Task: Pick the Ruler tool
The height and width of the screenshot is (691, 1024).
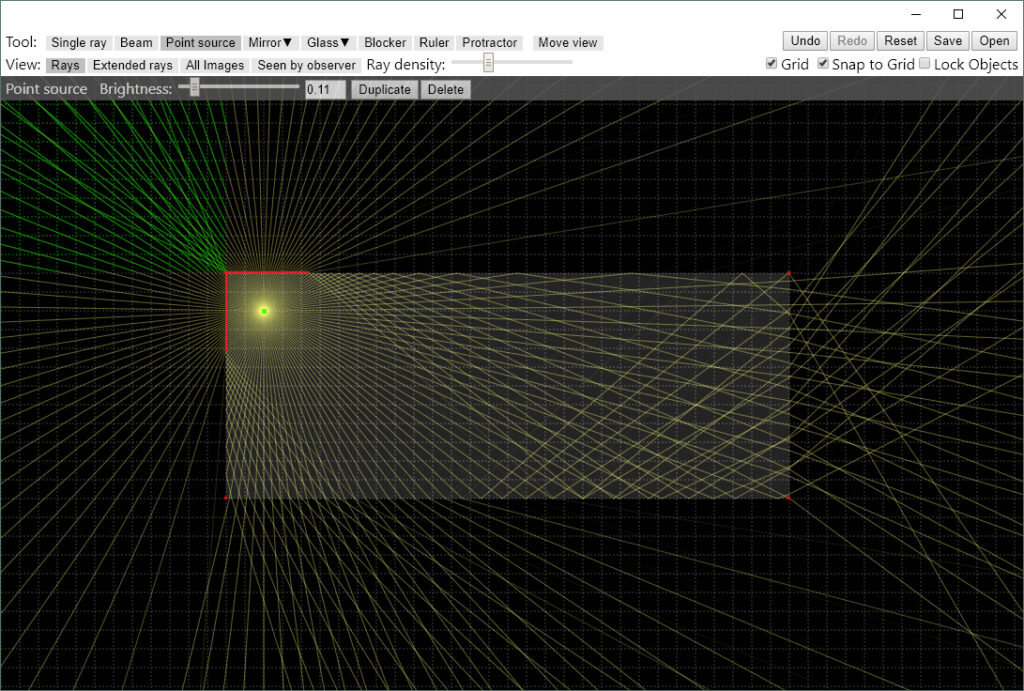Action: click(434, 43)
